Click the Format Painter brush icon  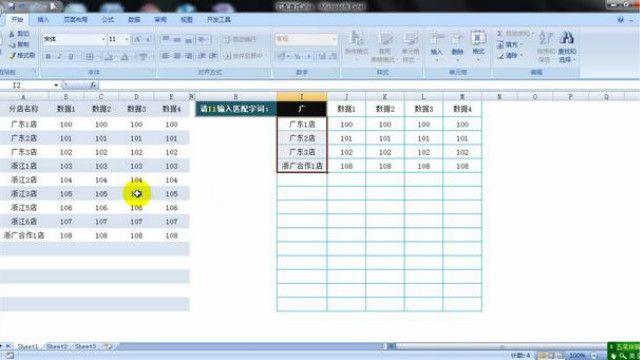click(12, 55)
